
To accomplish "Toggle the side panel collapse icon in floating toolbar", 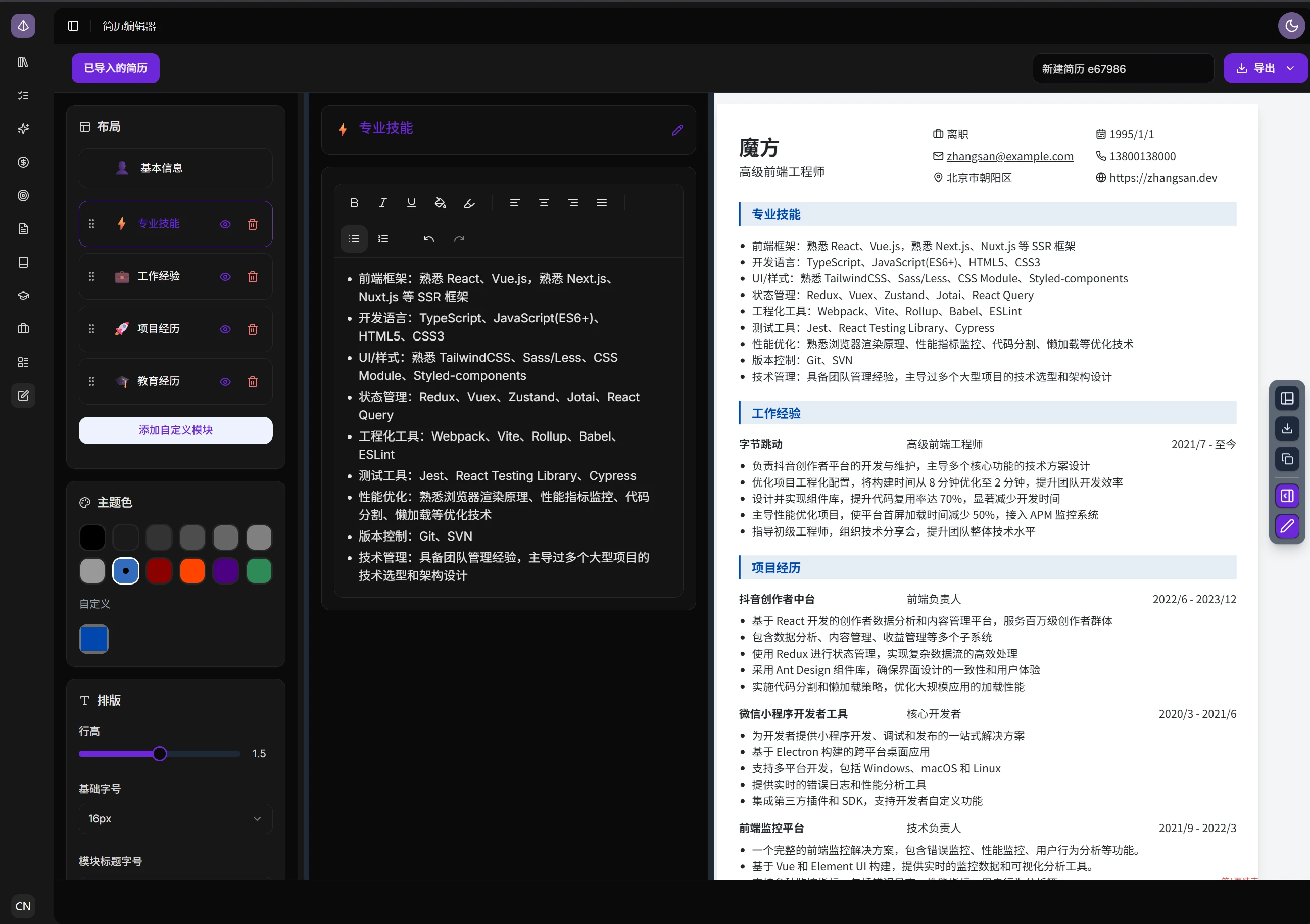I will tap(1287, 496).
